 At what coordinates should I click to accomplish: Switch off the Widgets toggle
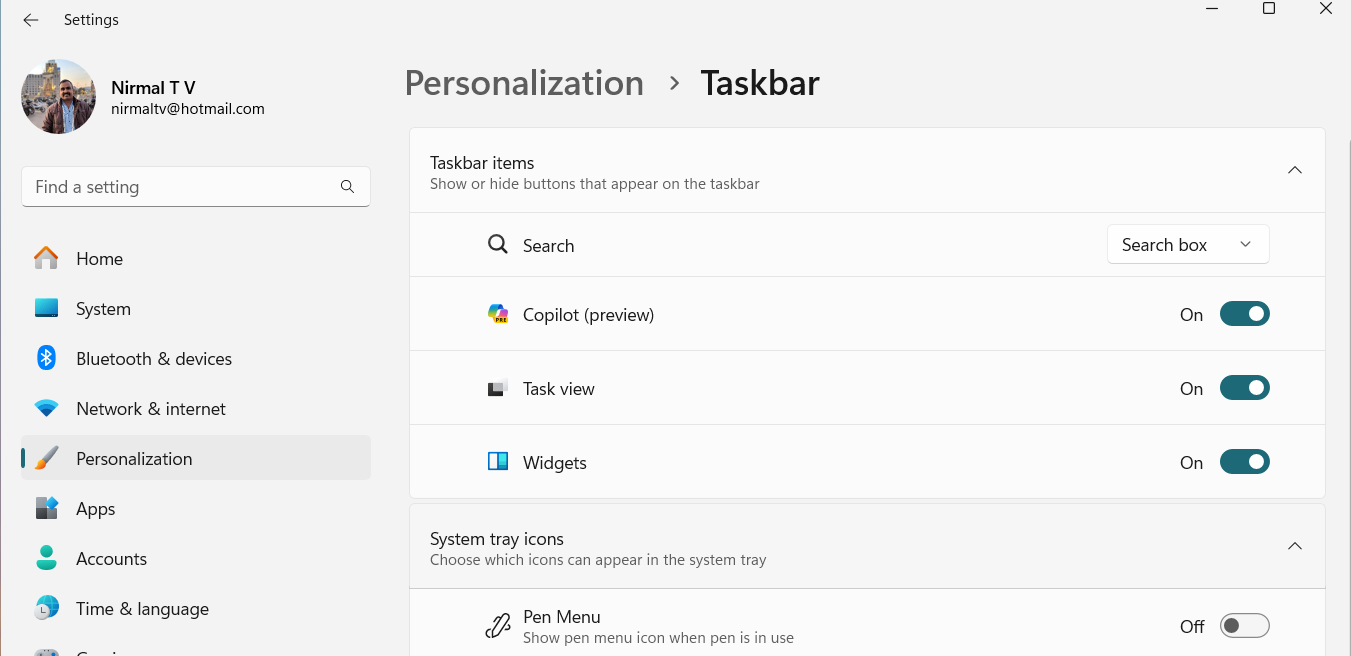[1245, 462]
